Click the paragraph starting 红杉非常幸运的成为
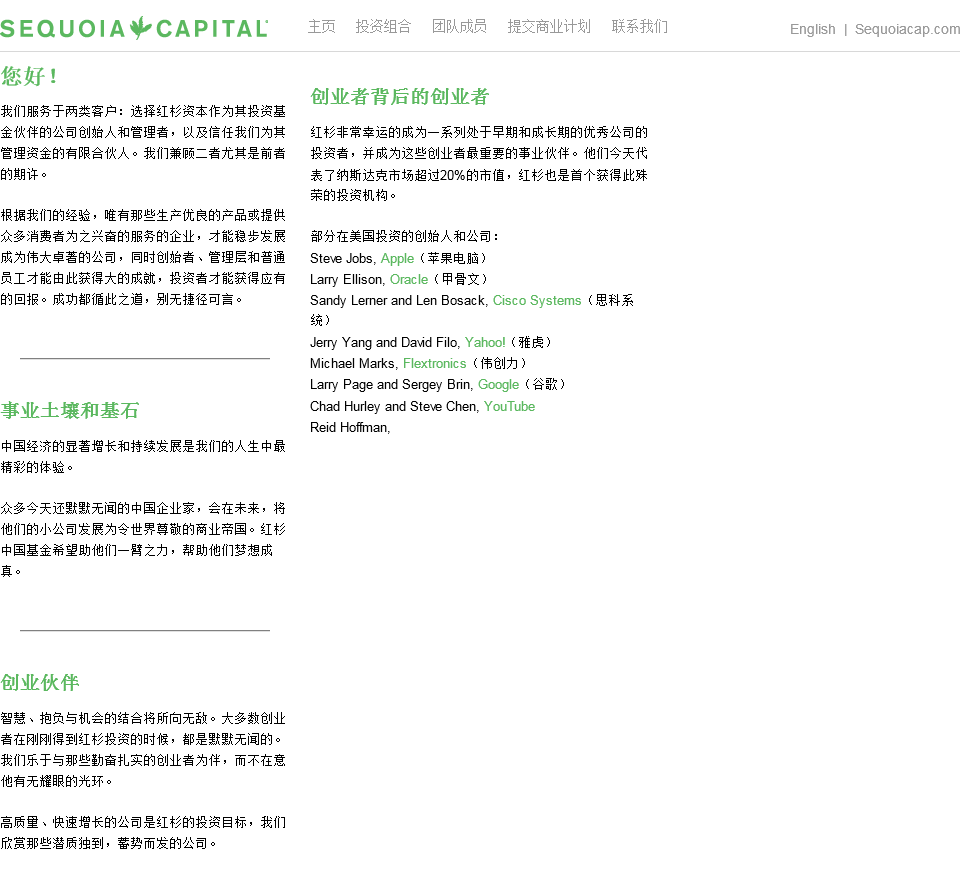This screenshot has height=873, width=960. 479,163
